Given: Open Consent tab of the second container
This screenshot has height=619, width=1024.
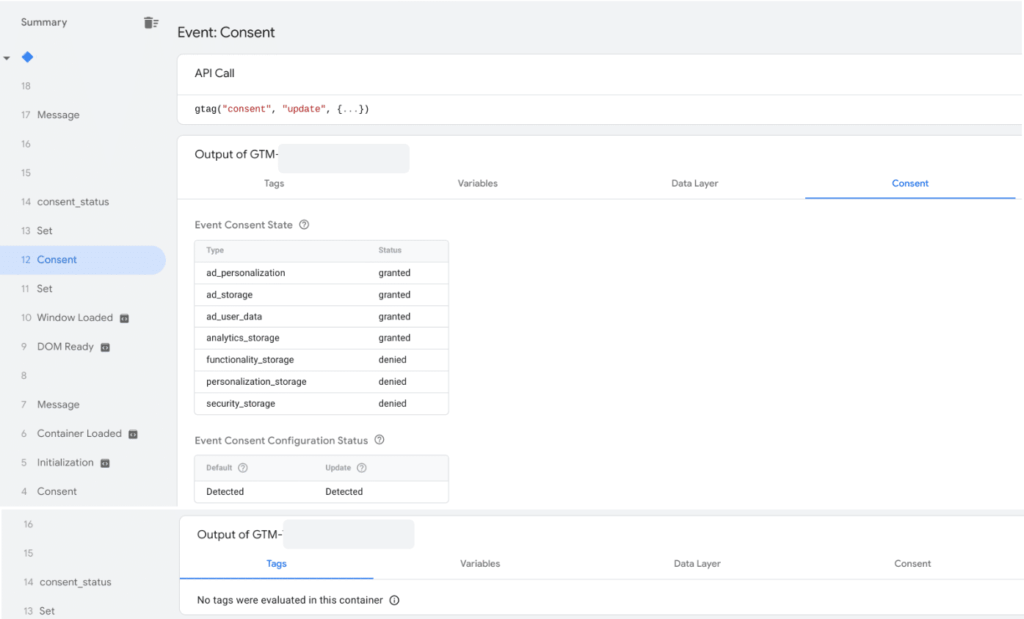Looking at the screenshot, I should [x=912, y=563].
